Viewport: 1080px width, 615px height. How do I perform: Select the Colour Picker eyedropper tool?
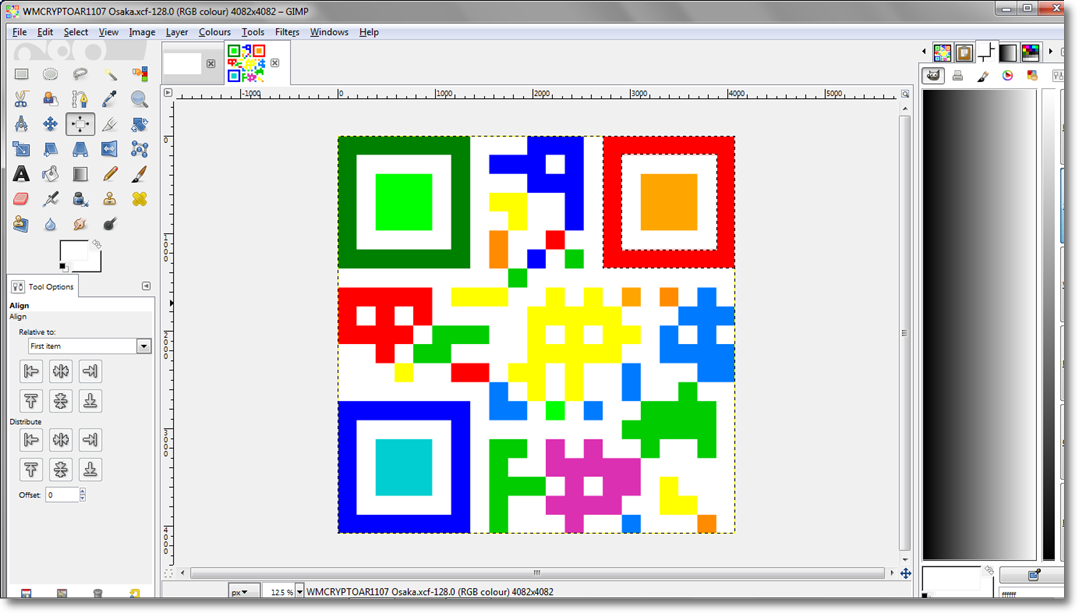click(x=110, y=99)
